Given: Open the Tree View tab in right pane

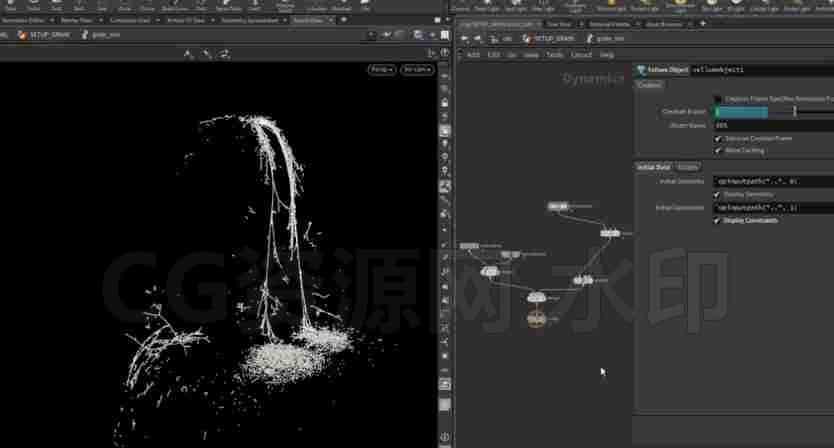Looking at the screenshot, I should [558, 24].
